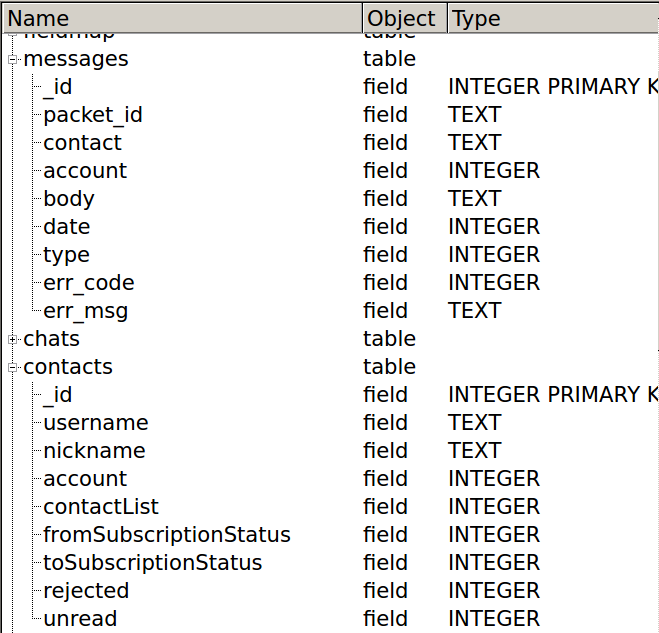Select the username field

[96, 423]
